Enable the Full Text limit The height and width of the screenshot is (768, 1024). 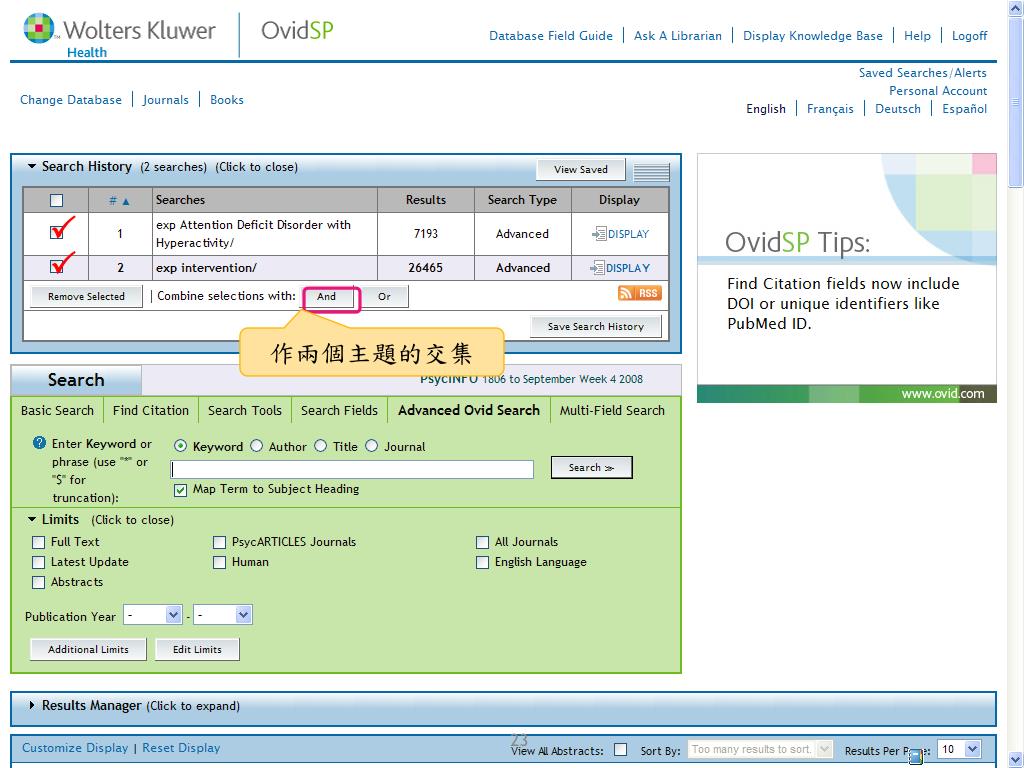[x=39, y=542]
